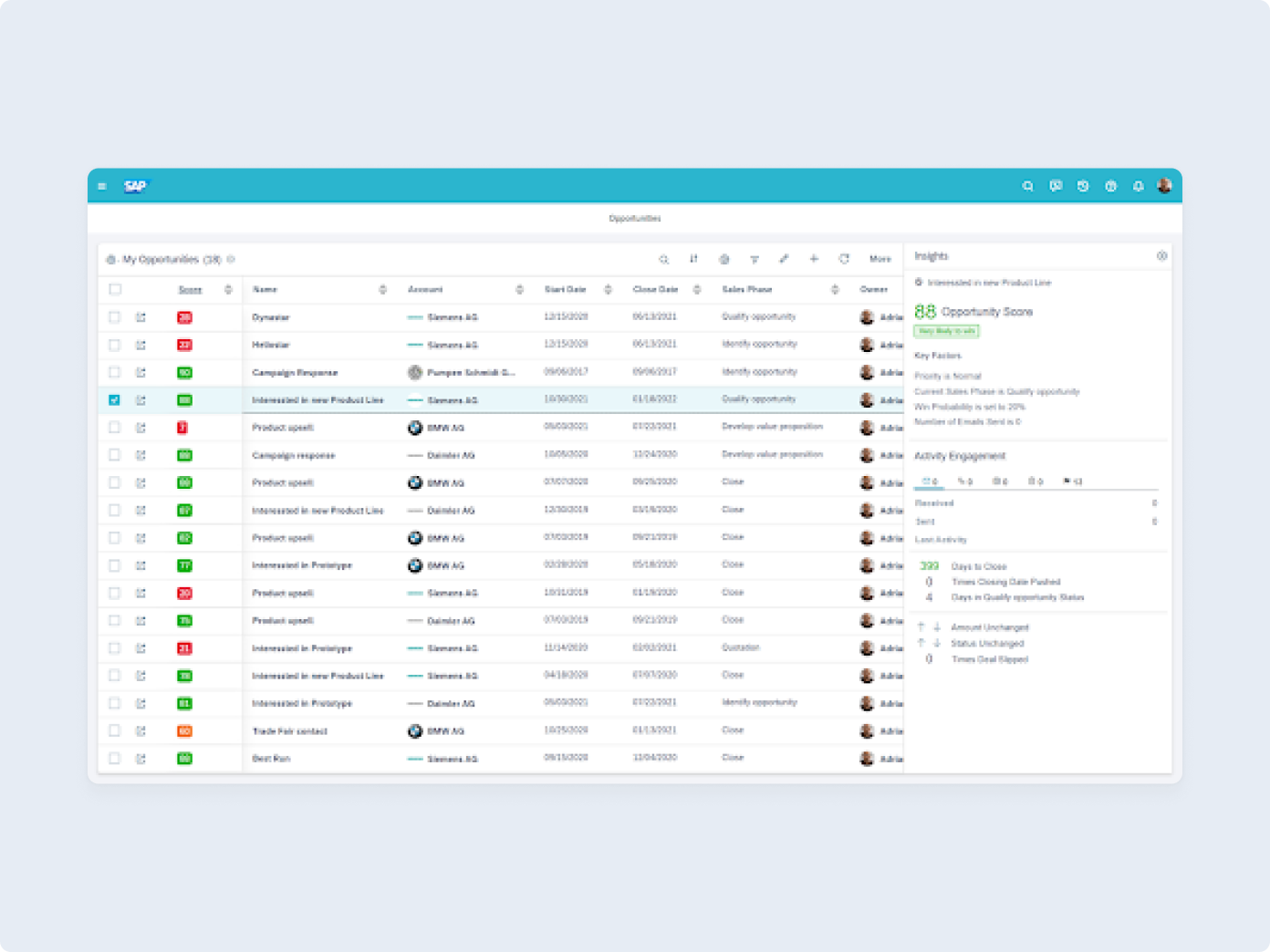Open the notifications bell
The height and width of the screenshot is (952, 1270).
pyautogui.click(x=1138, y=186)
